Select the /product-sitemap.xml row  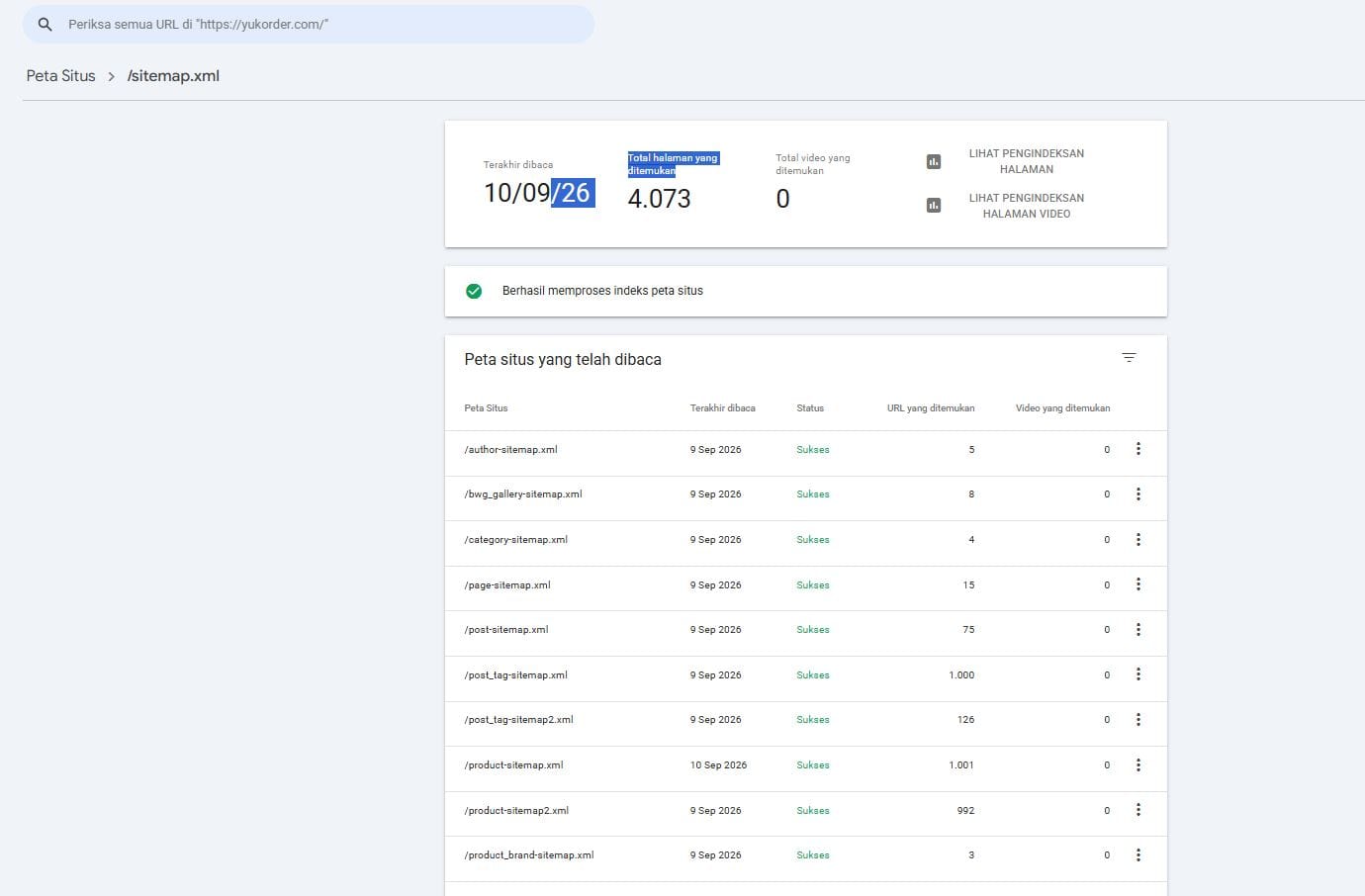[806, 768]
